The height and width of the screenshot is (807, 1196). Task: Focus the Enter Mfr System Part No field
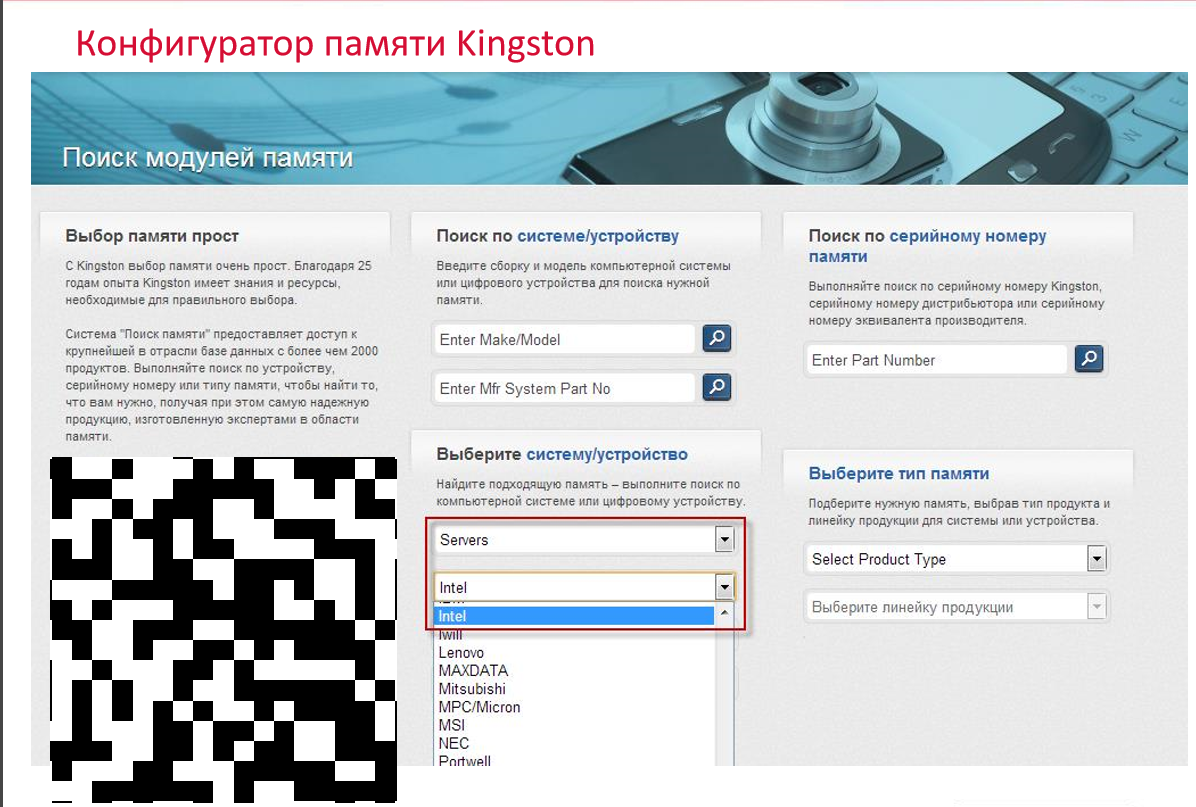[x=564, y=388]
